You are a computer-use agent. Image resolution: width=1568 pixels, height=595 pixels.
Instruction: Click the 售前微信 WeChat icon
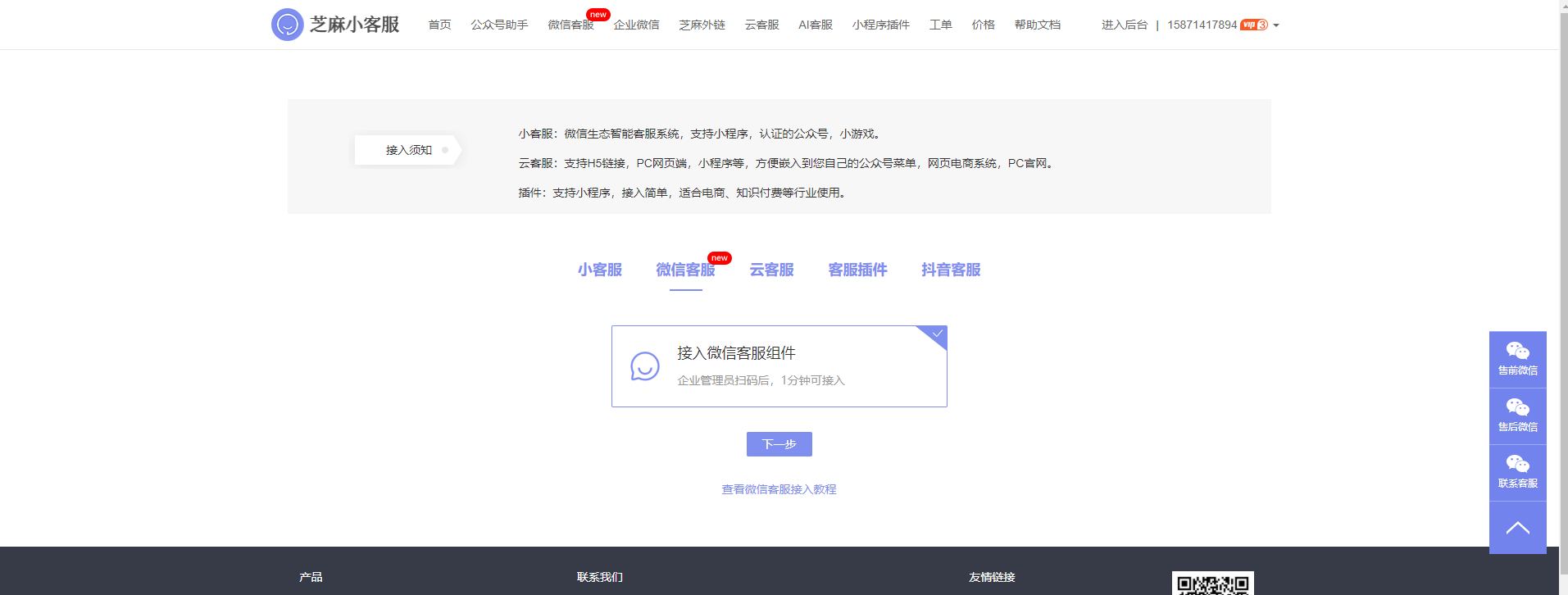click(x=1517, y=351)
